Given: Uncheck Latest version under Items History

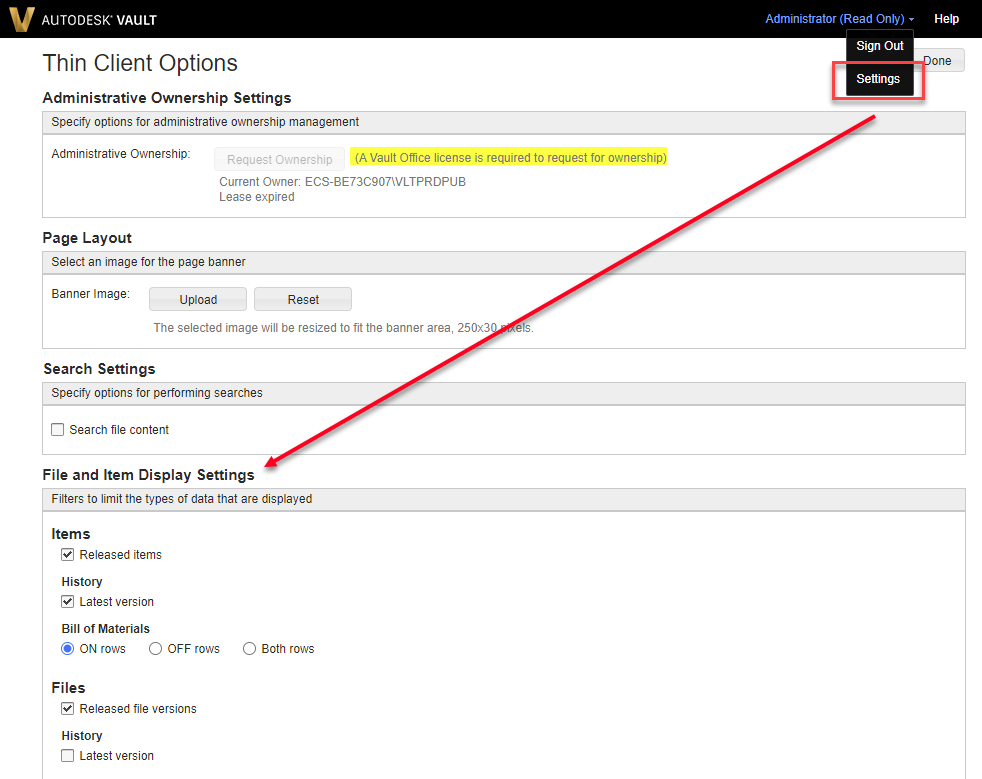Looking at the screenshot, I should [x=67, y=601].
